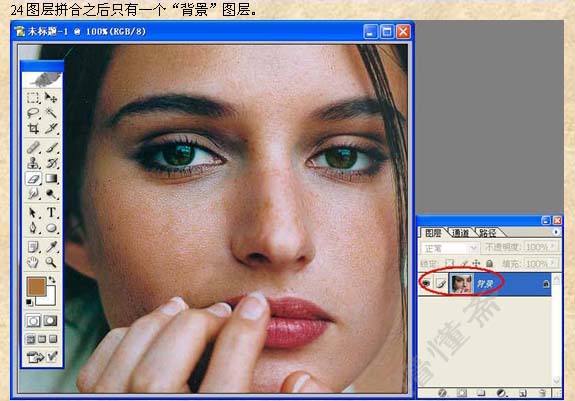Select the Slice tool
This screenshot has height=401, width=575.
pyautogui.click(x=51, y=128)
